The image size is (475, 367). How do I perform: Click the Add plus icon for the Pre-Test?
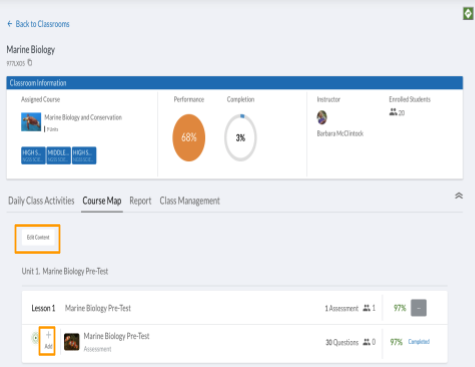pos(48,335)
